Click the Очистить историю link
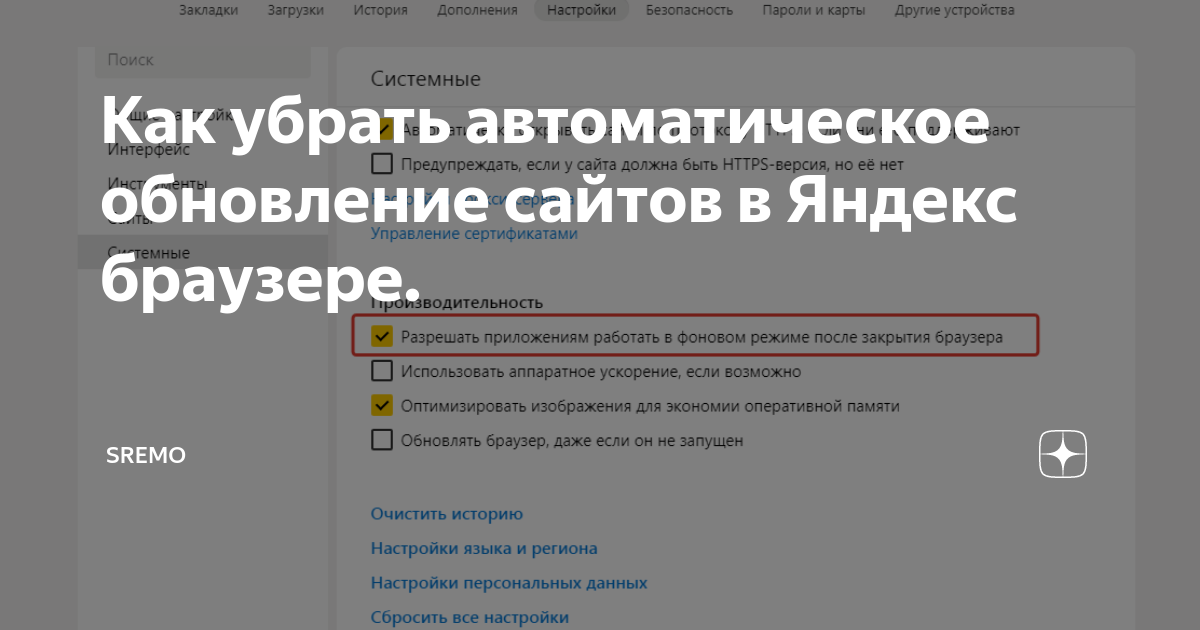This screenshot has height=630, width=1200. coord(446,514)
